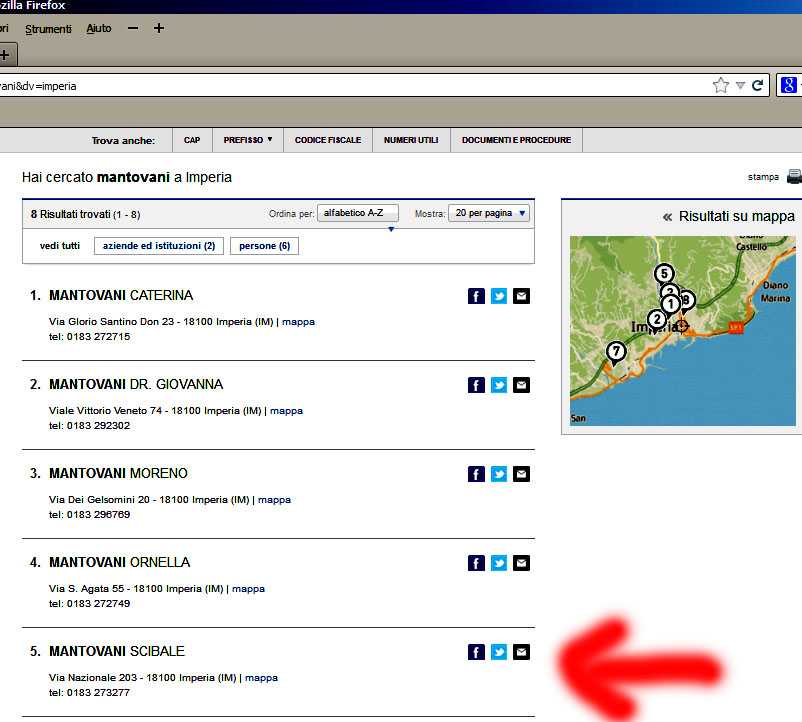Open the printer icon next to stampa
The image size is (802, 722).
(x=794, y=177)
